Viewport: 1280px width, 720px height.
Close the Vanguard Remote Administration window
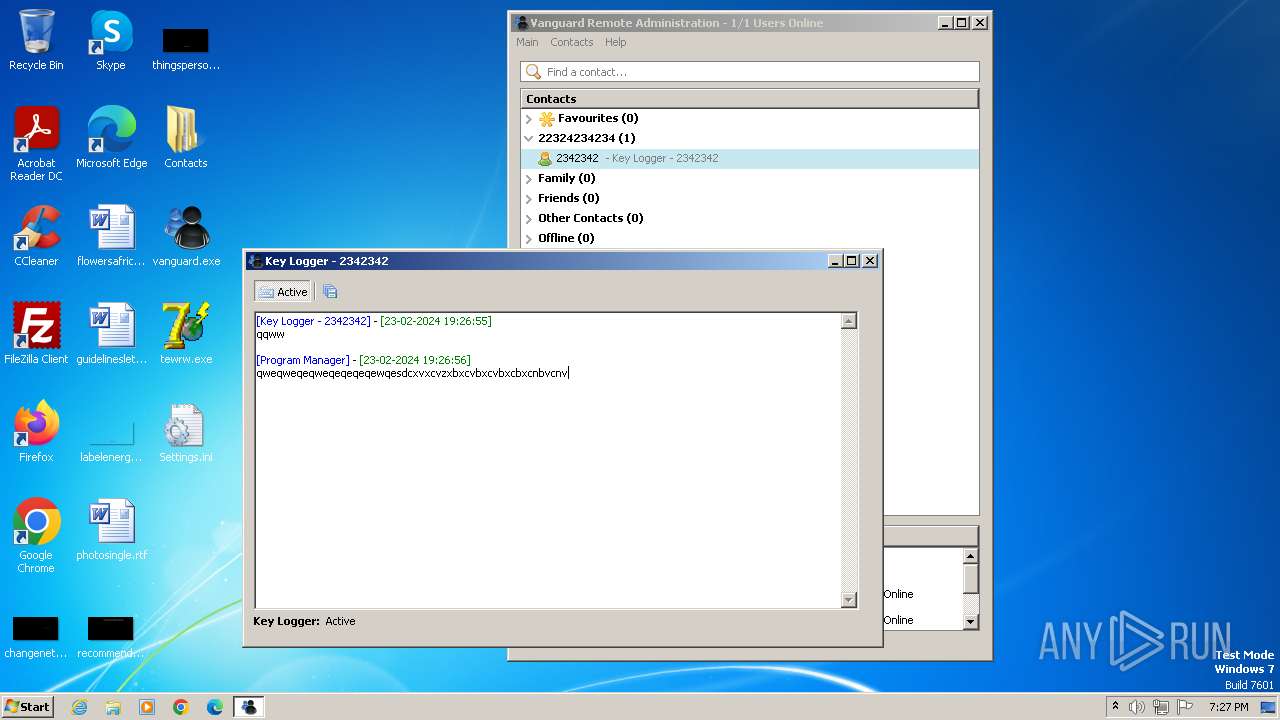[980, 23]
